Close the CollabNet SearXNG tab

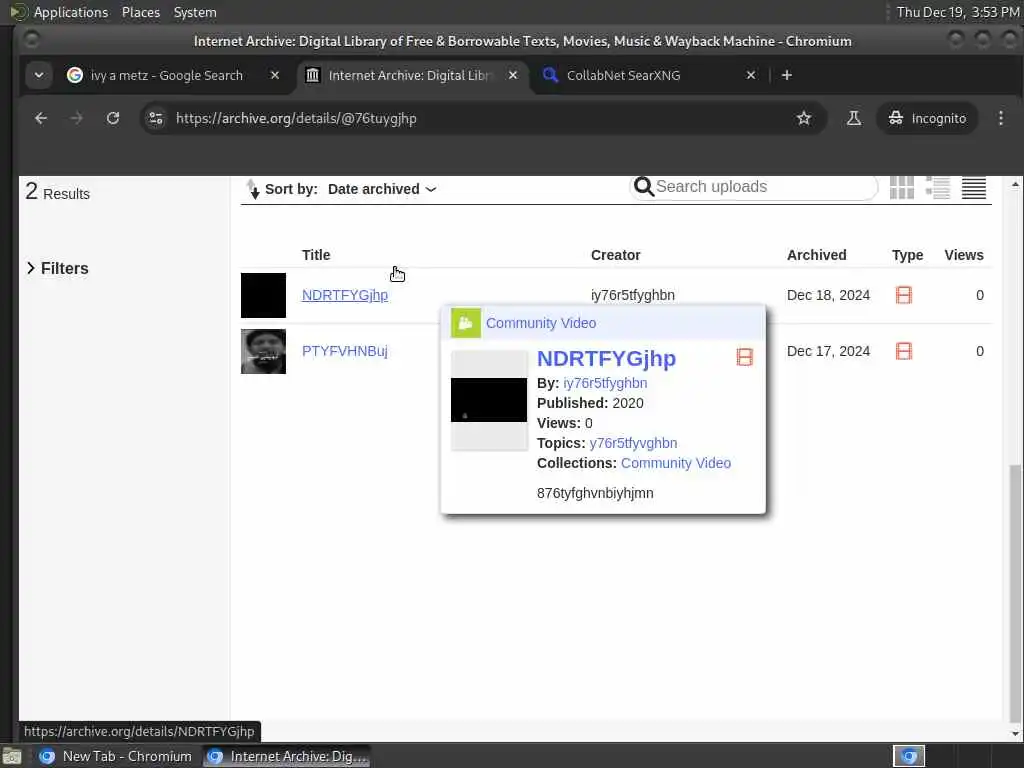point(751,75)
